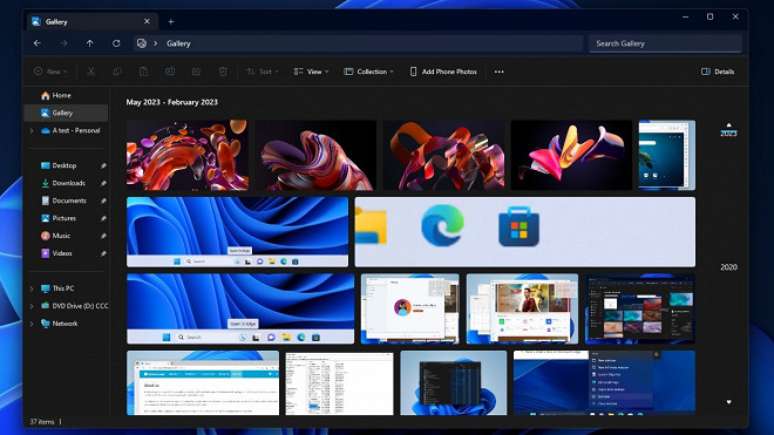This screenshot has width=774, height=435.
Task: Select the context menu screenshot thumbnail
Action: click(604, 383)
